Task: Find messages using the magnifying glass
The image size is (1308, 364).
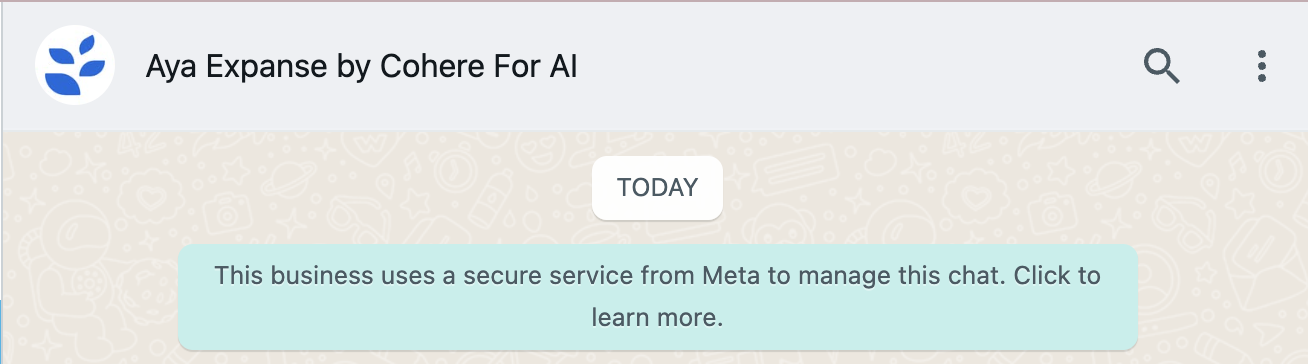Action: pos(1162,67)
